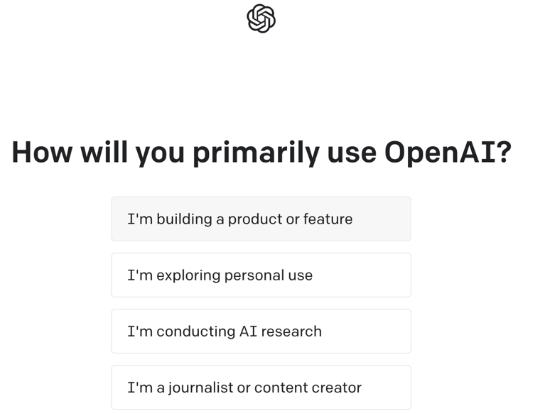
Task: Click the highlighted building a product choice
Action: [x=261, y=219]
